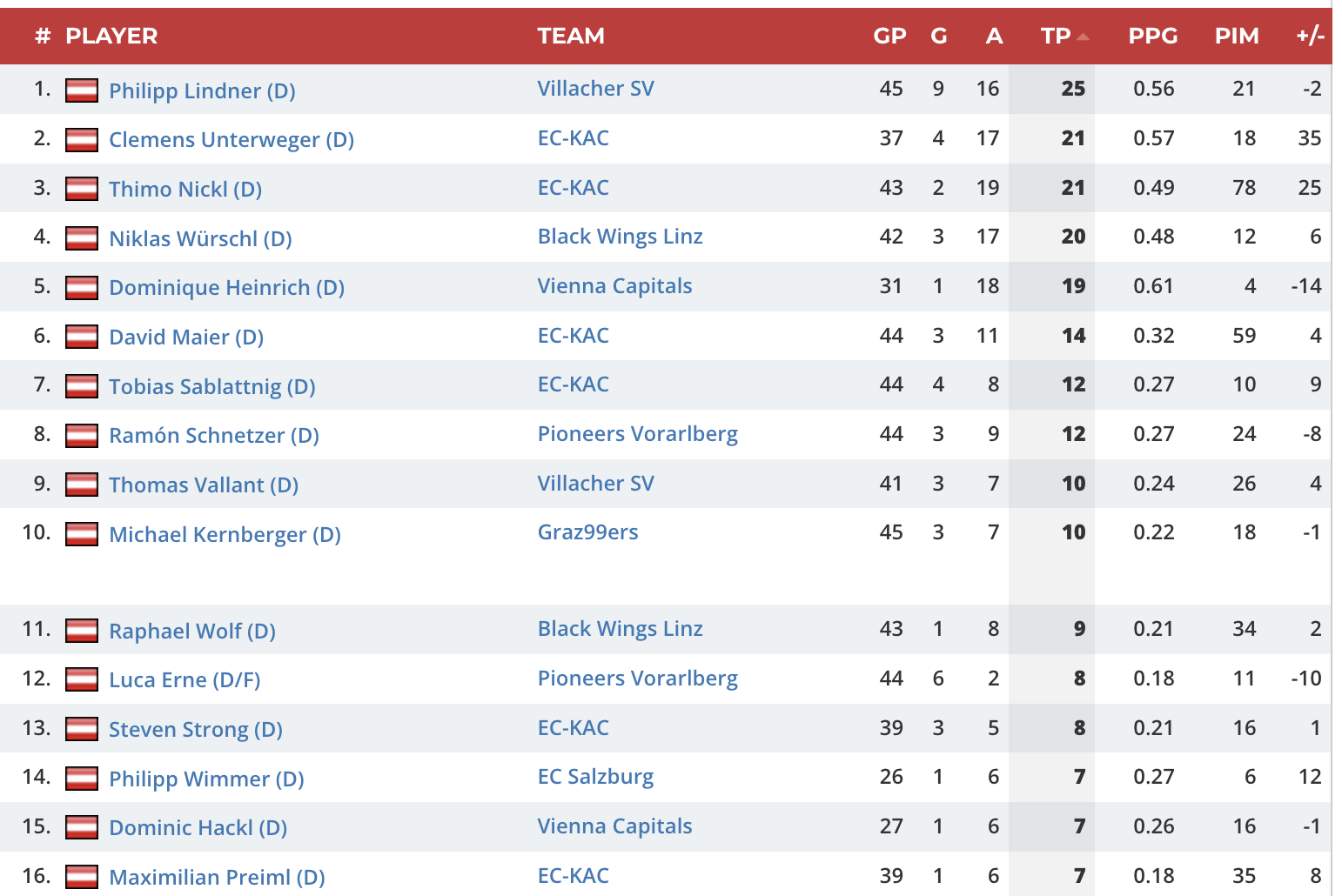Click flag icon beside Philipp Wimmer
Screen dimensions: 1342x896
pos(82,779)
